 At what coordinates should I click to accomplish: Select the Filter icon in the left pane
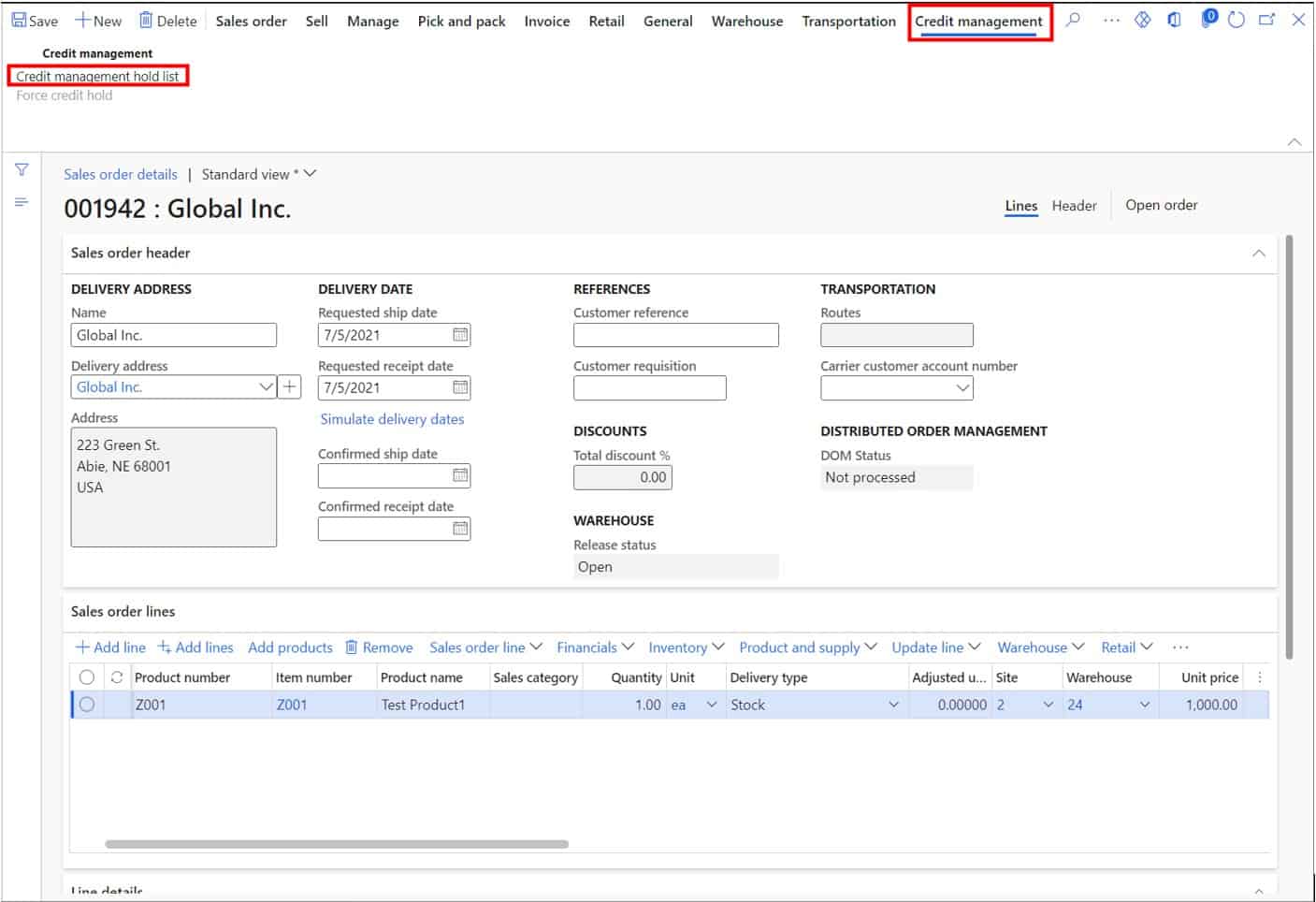pos(21,170)
